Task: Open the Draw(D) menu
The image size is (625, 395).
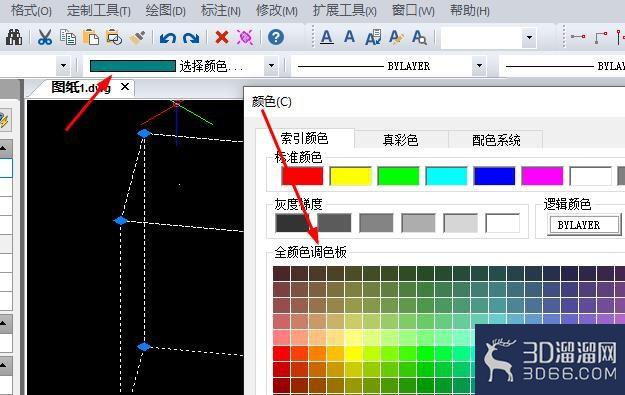Action: click(x=165, y=10)
